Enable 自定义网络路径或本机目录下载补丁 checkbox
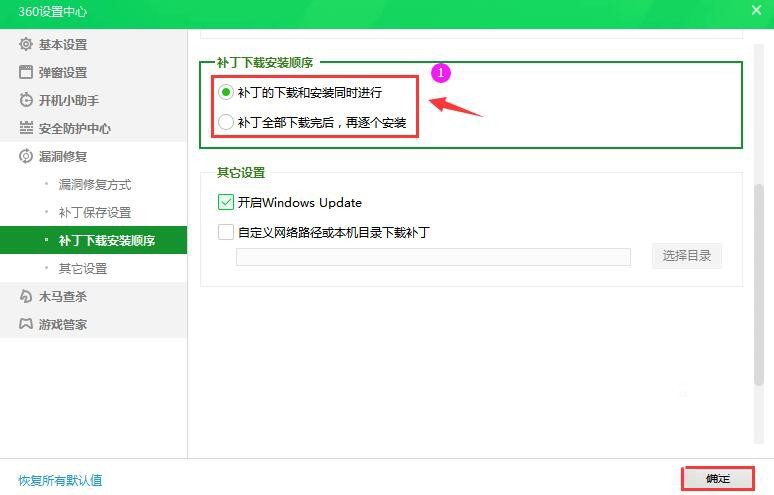 [225, 232]
